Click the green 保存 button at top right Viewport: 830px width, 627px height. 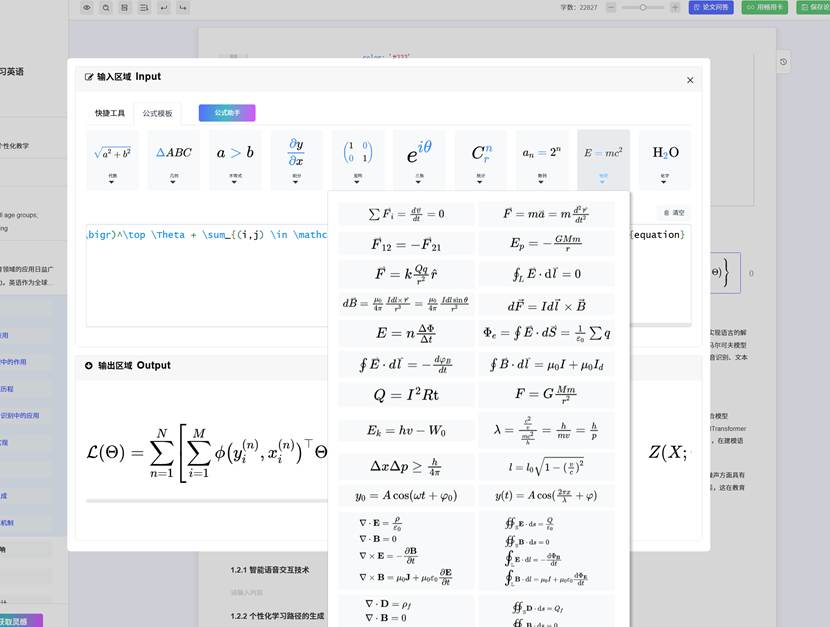tap(813, 7)
